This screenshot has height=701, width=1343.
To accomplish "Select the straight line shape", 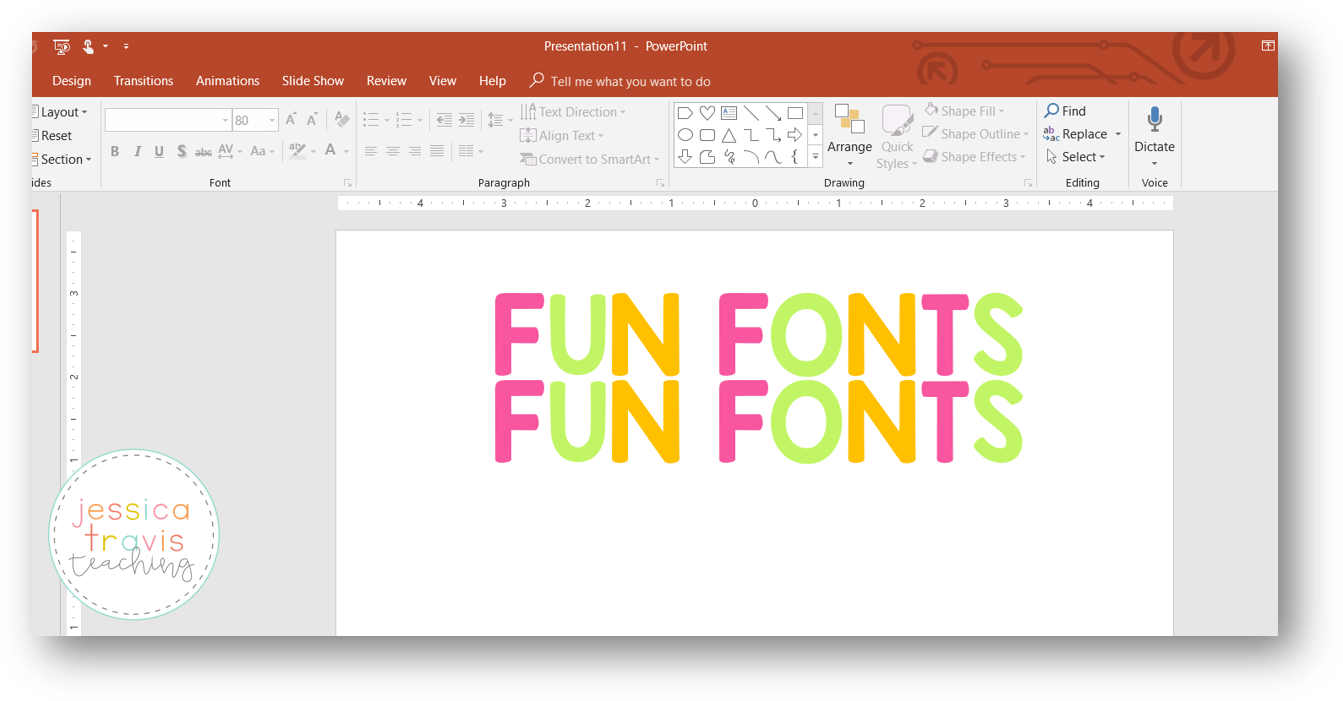I will coord(751,113).
